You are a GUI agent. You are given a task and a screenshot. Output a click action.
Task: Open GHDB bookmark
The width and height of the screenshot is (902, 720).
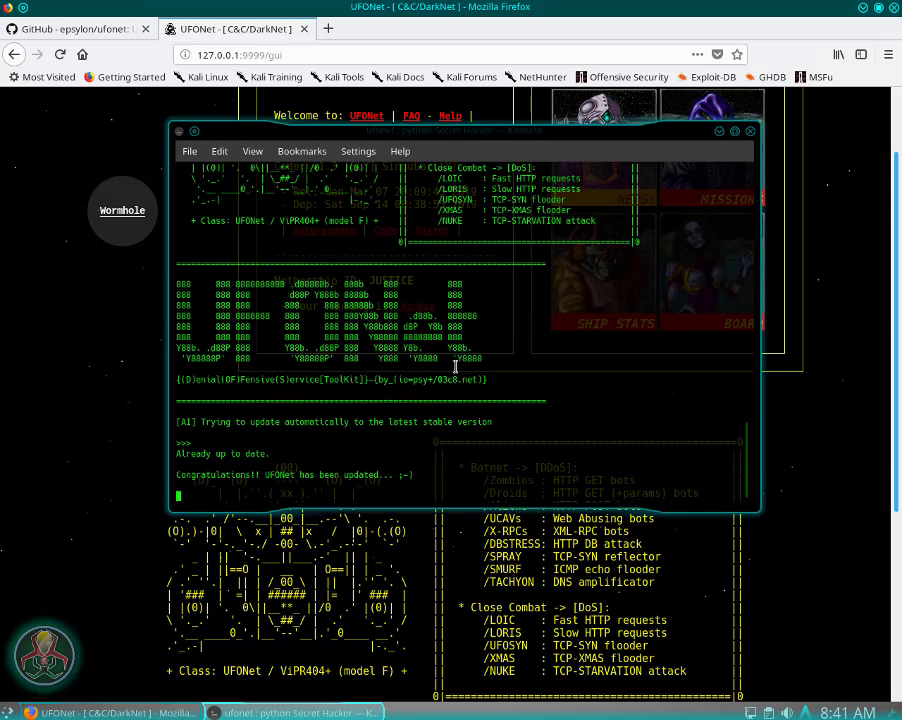click(x=766, y=77)
